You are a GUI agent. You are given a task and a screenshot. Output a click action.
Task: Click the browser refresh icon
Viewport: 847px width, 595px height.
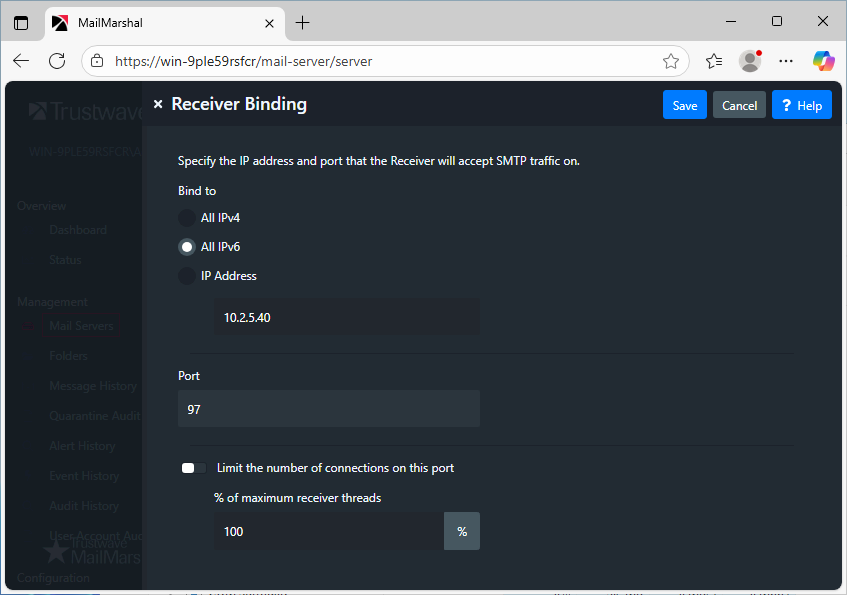click(57, 61)
